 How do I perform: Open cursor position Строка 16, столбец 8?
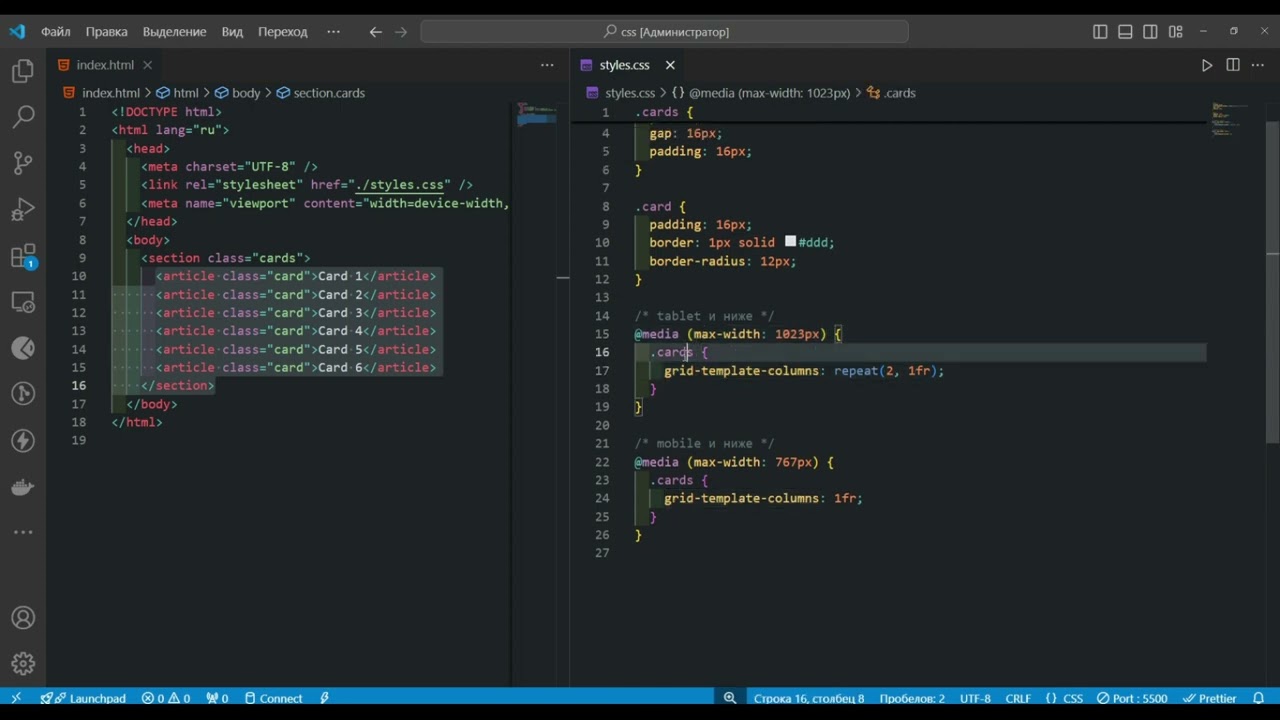[x=809, y=698]
